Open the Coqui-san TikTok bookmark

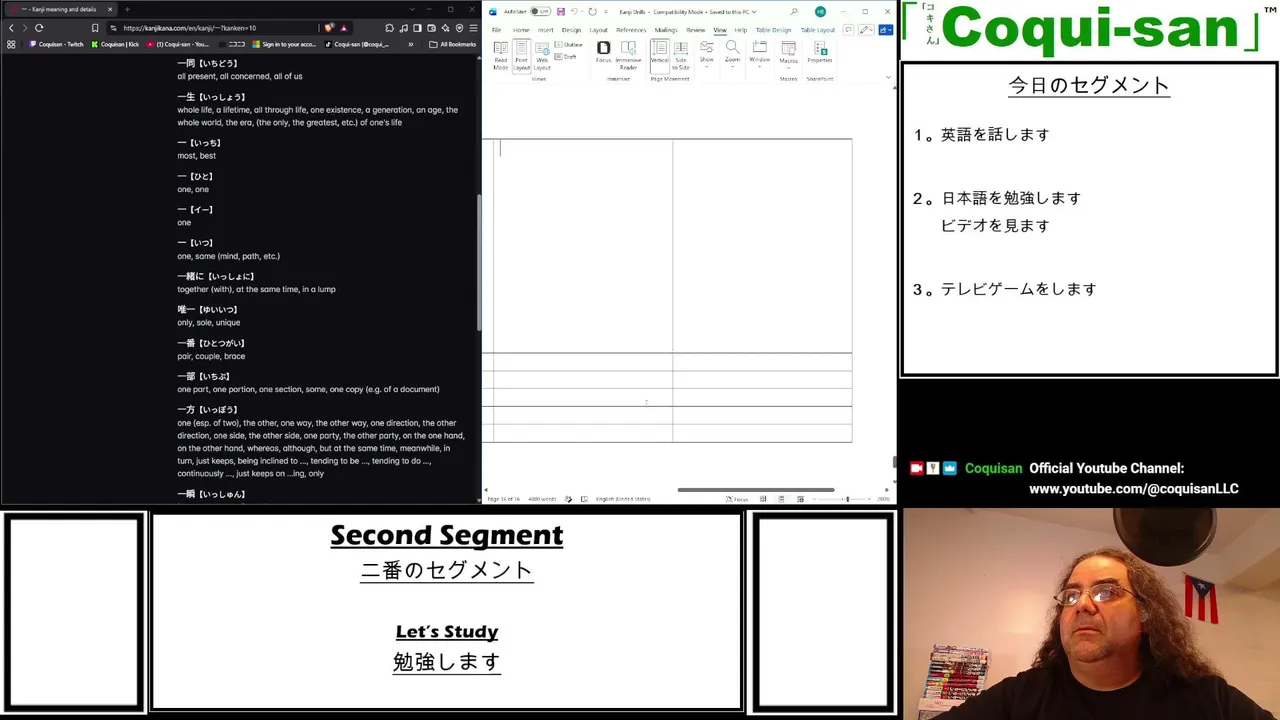pos(357,44)
